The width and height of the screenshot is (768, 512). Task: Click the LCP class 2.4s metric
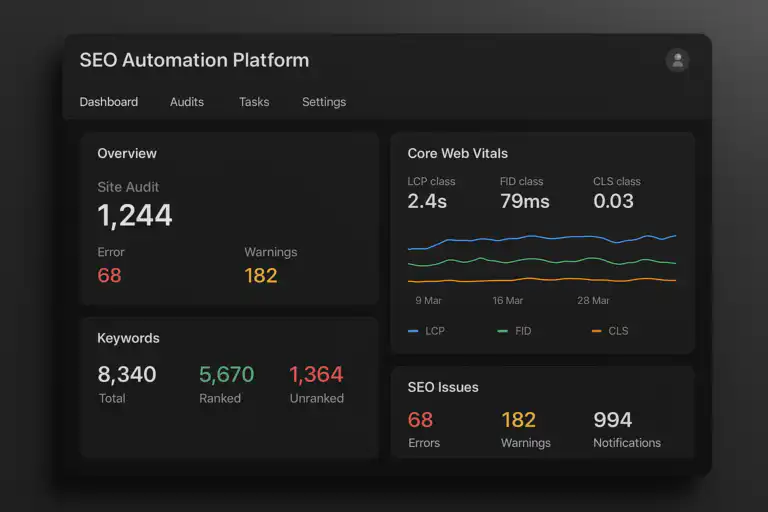point(427,201)
